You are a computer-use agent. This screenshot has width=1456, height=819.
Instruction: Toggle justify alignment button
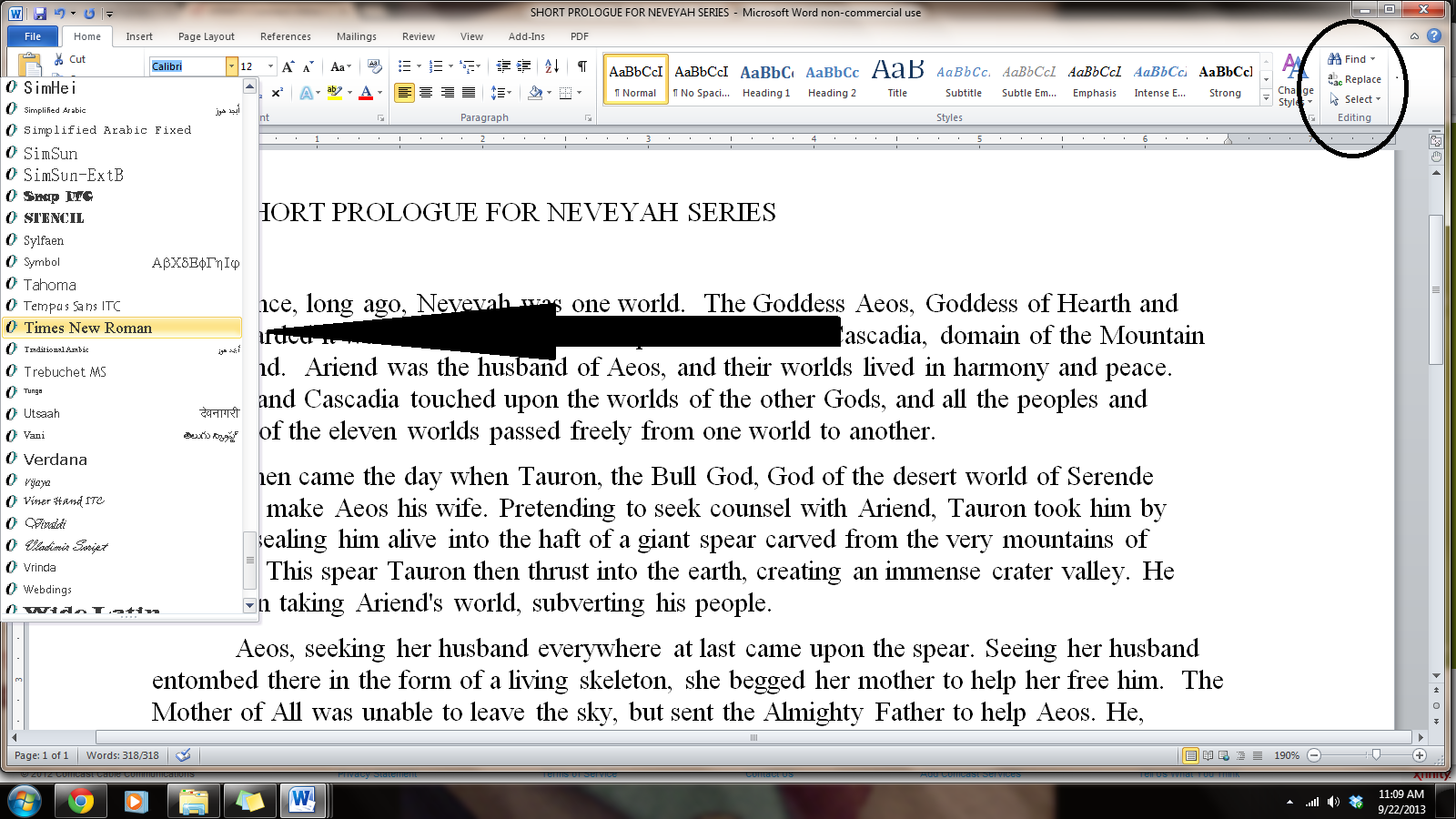click(469, 93)
